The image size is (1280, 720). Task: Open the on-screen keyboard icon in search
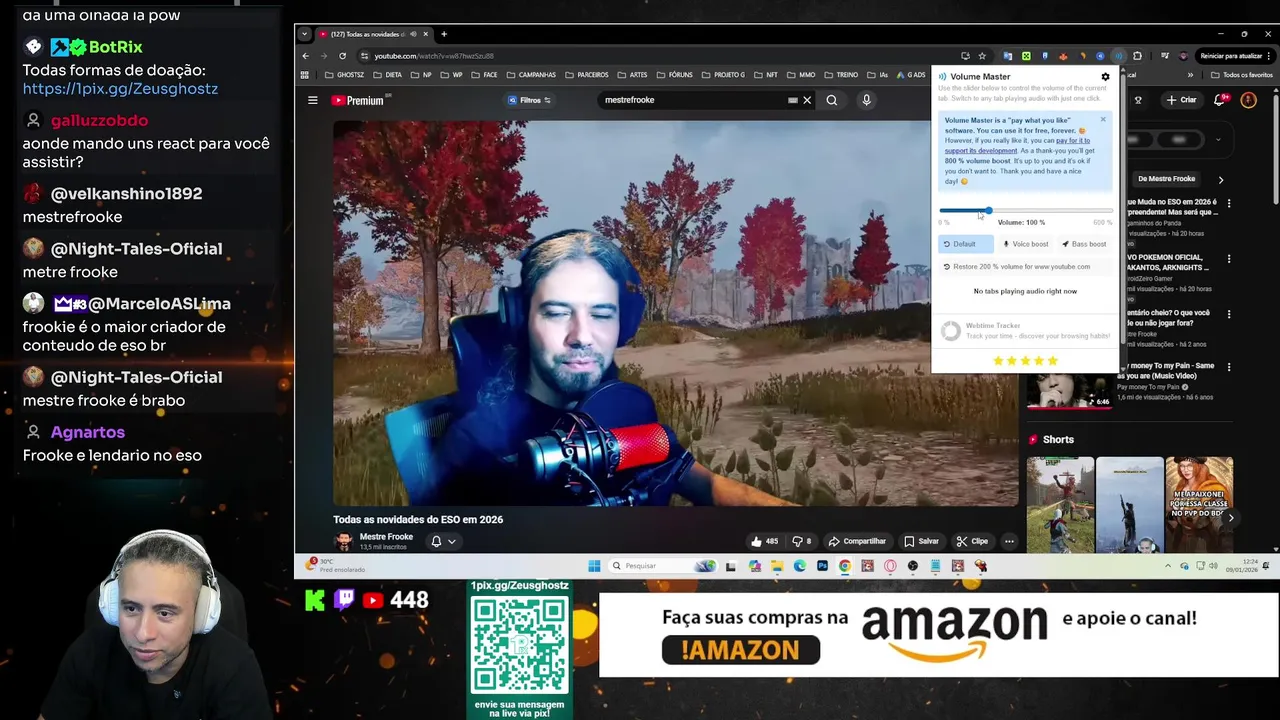point(793,100)
